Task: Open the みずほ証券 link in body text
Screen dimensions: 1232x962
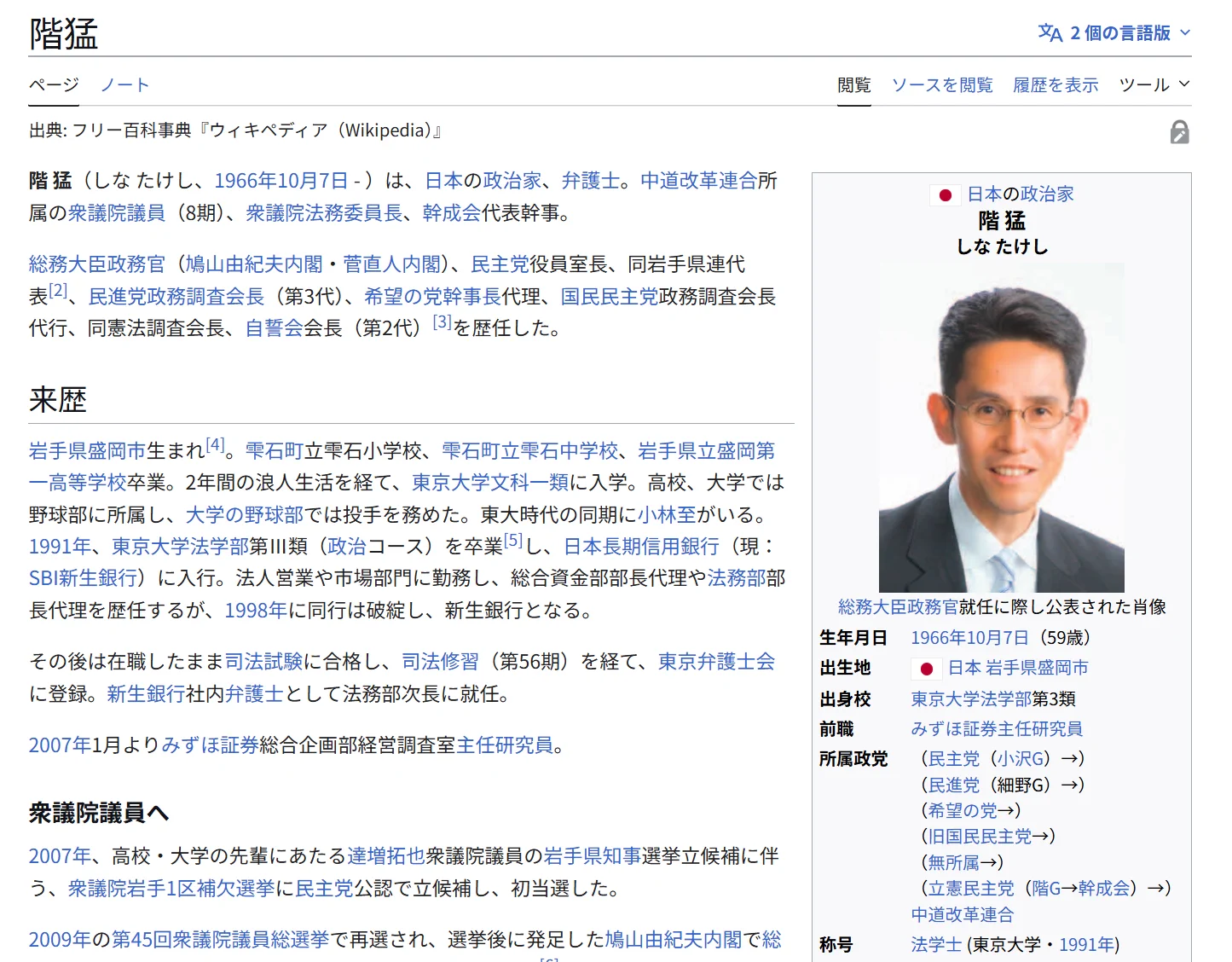Action: tap(211, 745)
